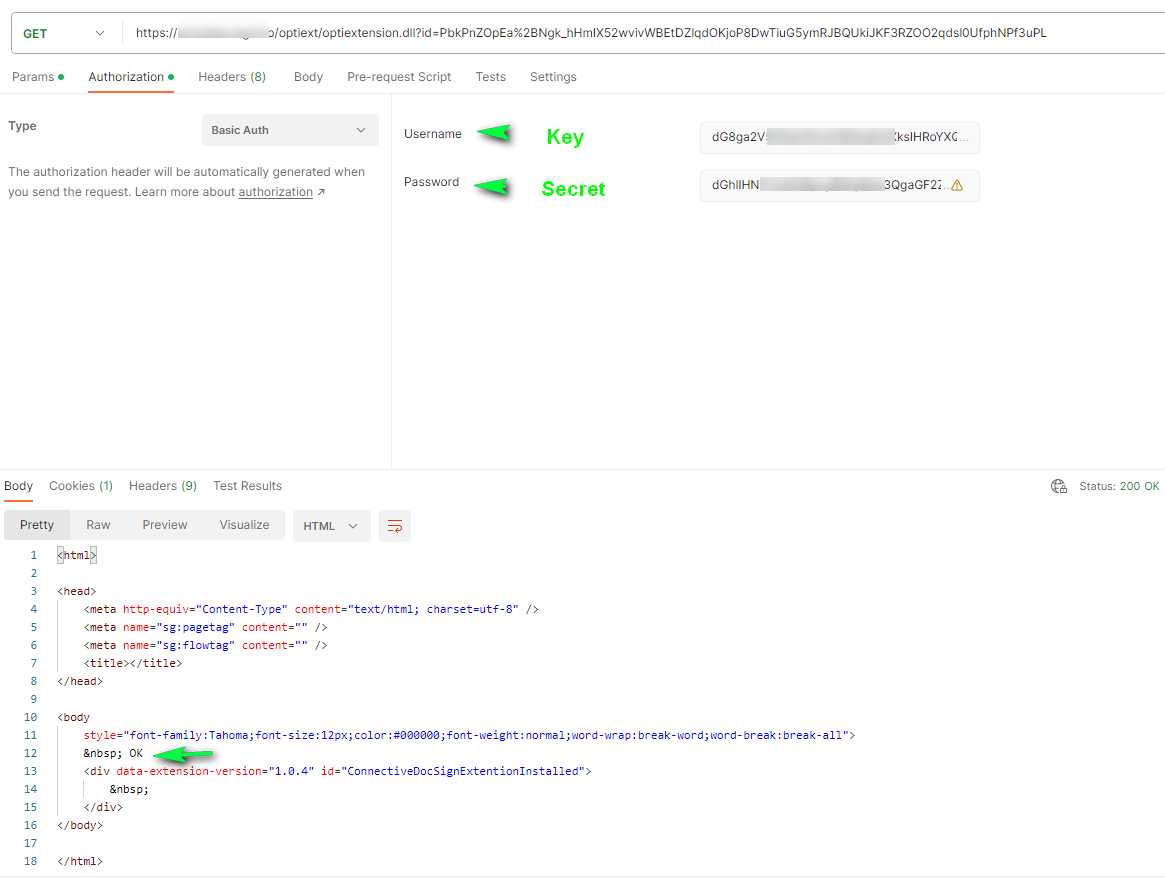This screenshot has width=1165, height=879.
Task: Expand the Basic Auth type dropdown
Action: [x=290, y=130]
